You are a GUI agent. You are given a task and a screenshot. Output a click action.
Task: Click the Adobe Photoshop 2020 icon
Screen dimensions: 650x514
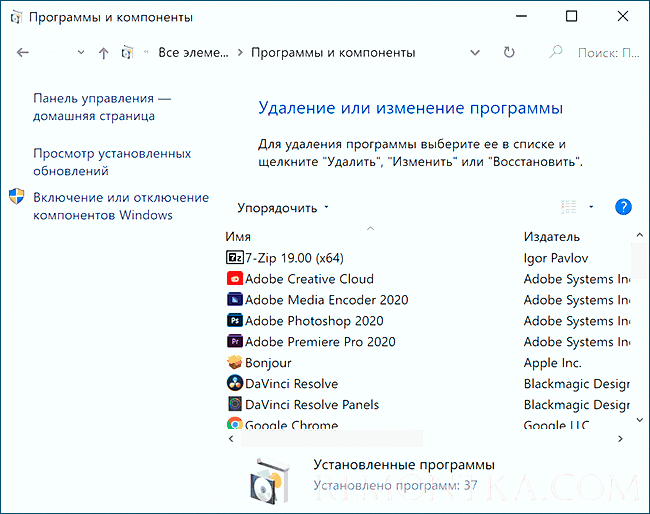coord(235,320)
